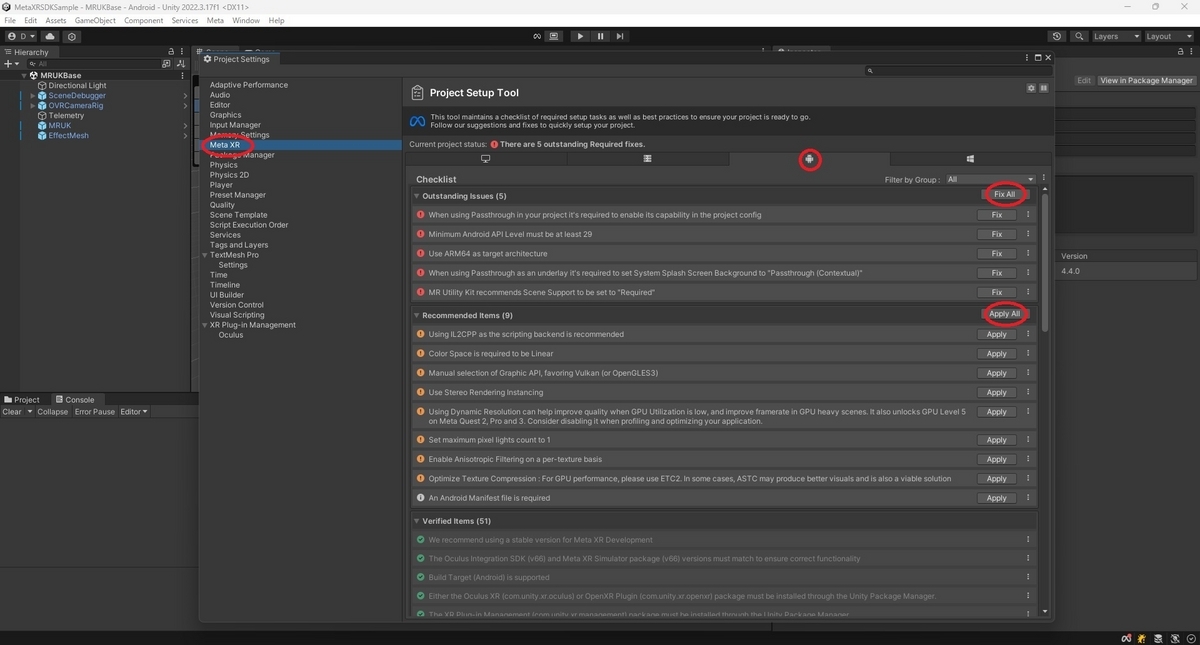
Task: Click the global search magnifier icon
Action: (1079, 36)
